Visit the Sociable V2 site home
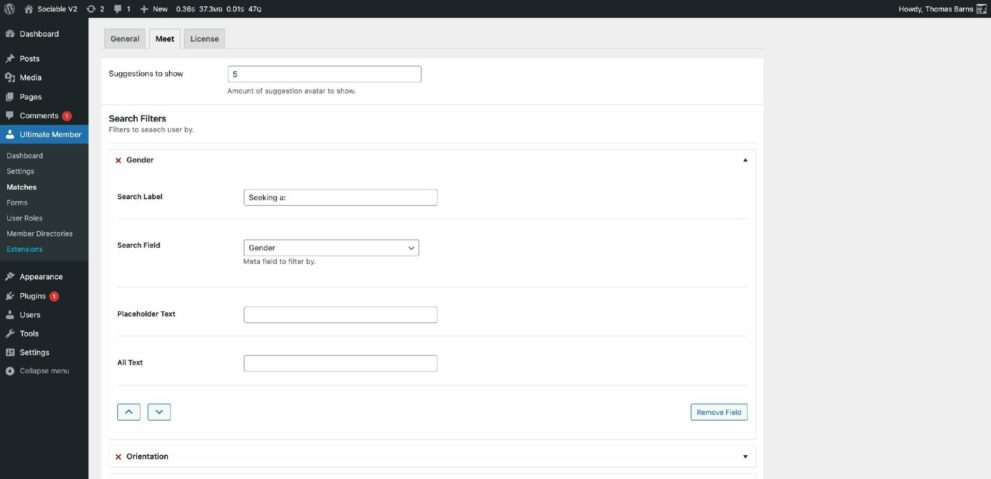This screenshot has height=479, width=991. pyautogui.click(x=51, y=9)
